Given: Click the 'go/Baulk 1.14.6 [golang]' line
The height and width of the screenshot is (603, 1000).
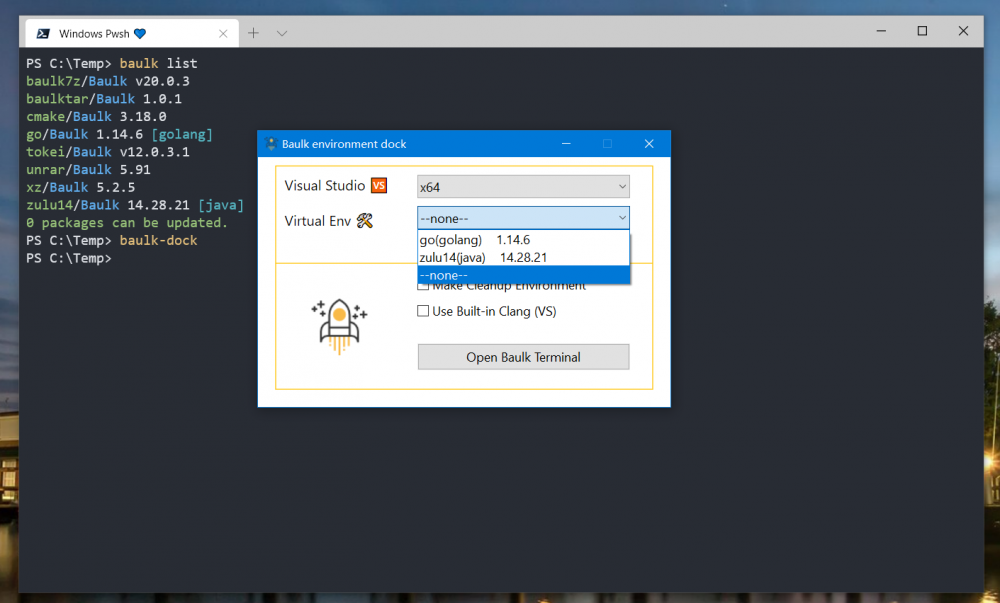Looking at the screenshot, I should tap(119, 134).
